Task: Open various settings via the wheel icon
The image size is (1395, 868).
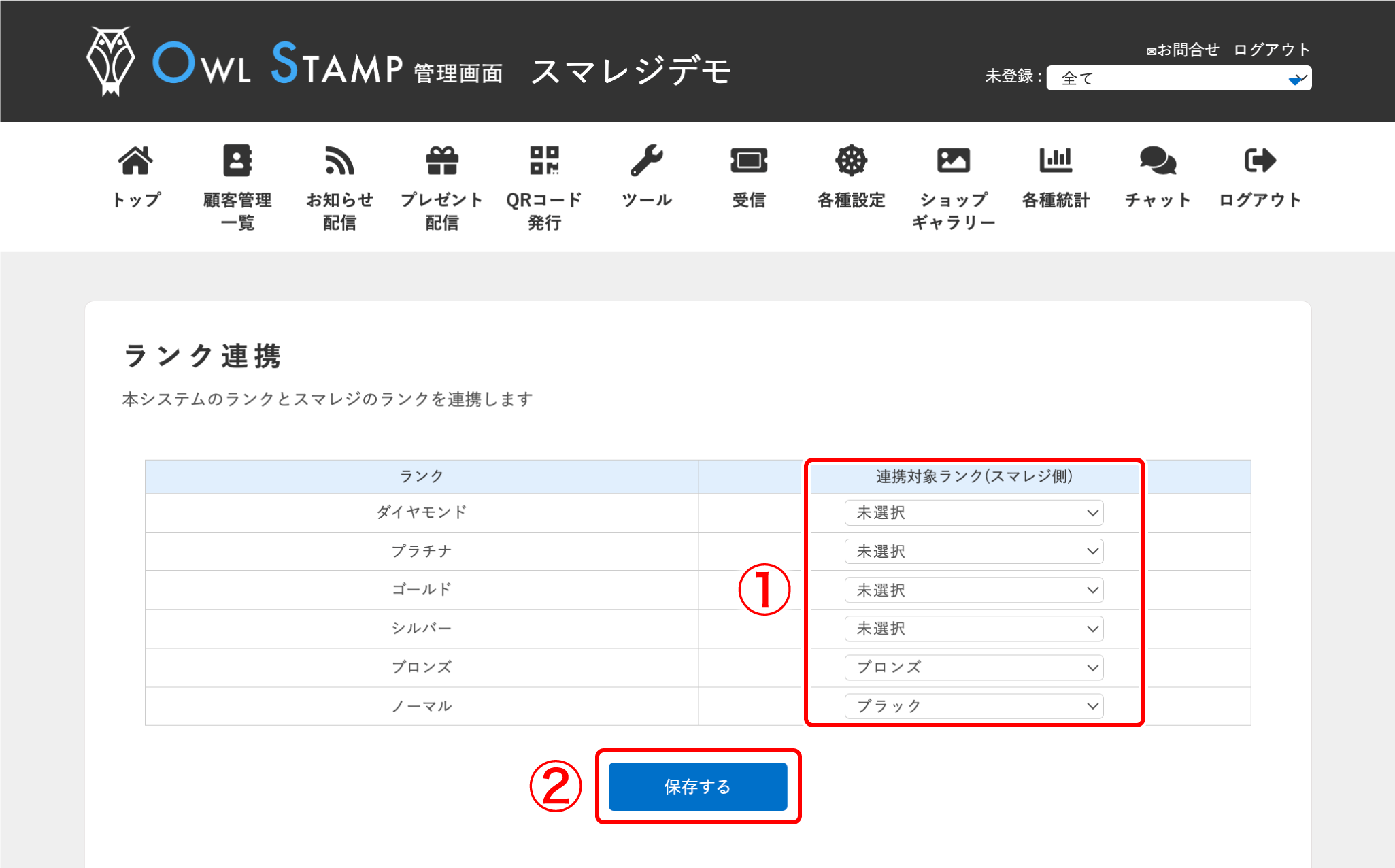Action: coord(851,161)
